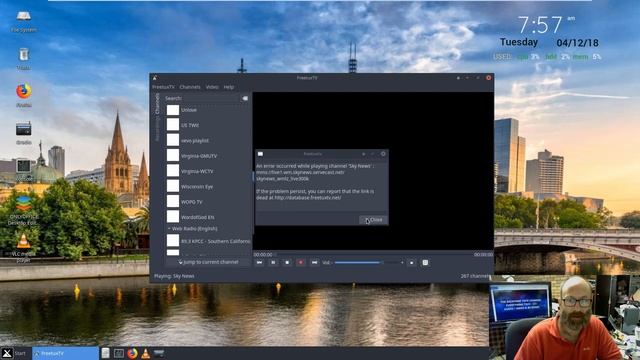This screenshot has height=360, width=640.
Task: Click the desktop clock widget showing 7:57
Action: [546, 25]
